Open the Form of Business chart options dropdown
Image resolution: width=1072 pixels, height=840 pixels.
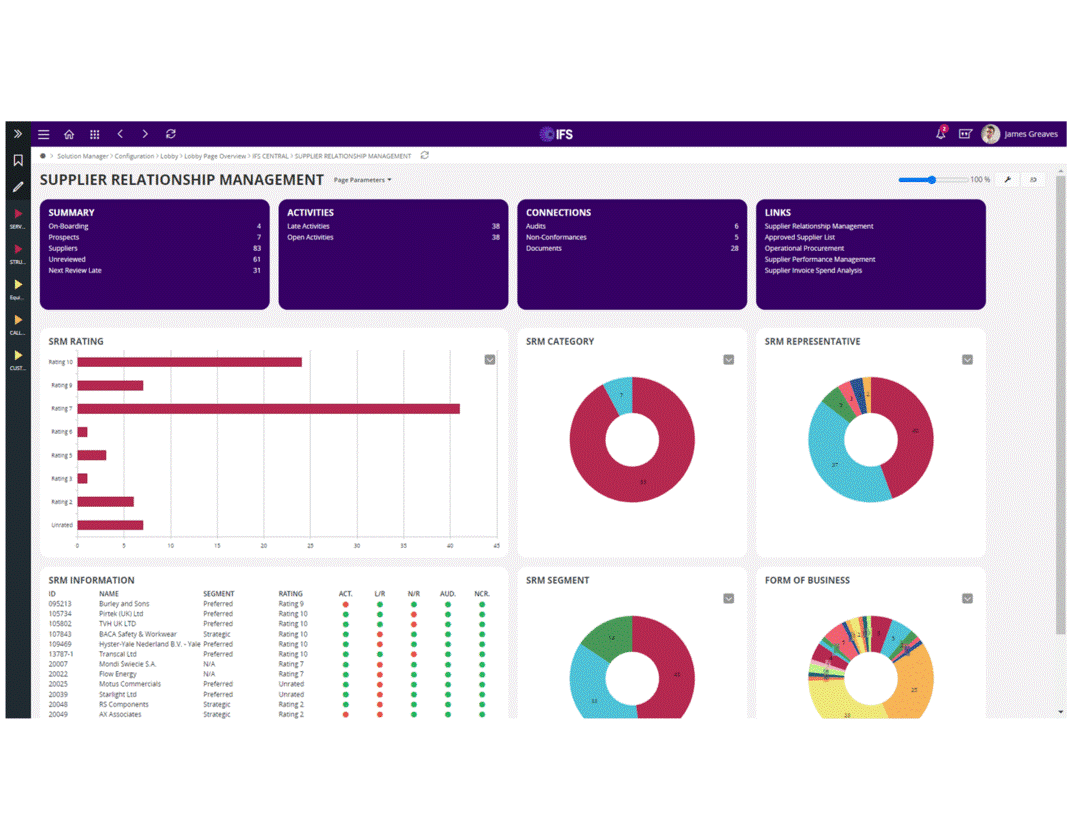967,599
